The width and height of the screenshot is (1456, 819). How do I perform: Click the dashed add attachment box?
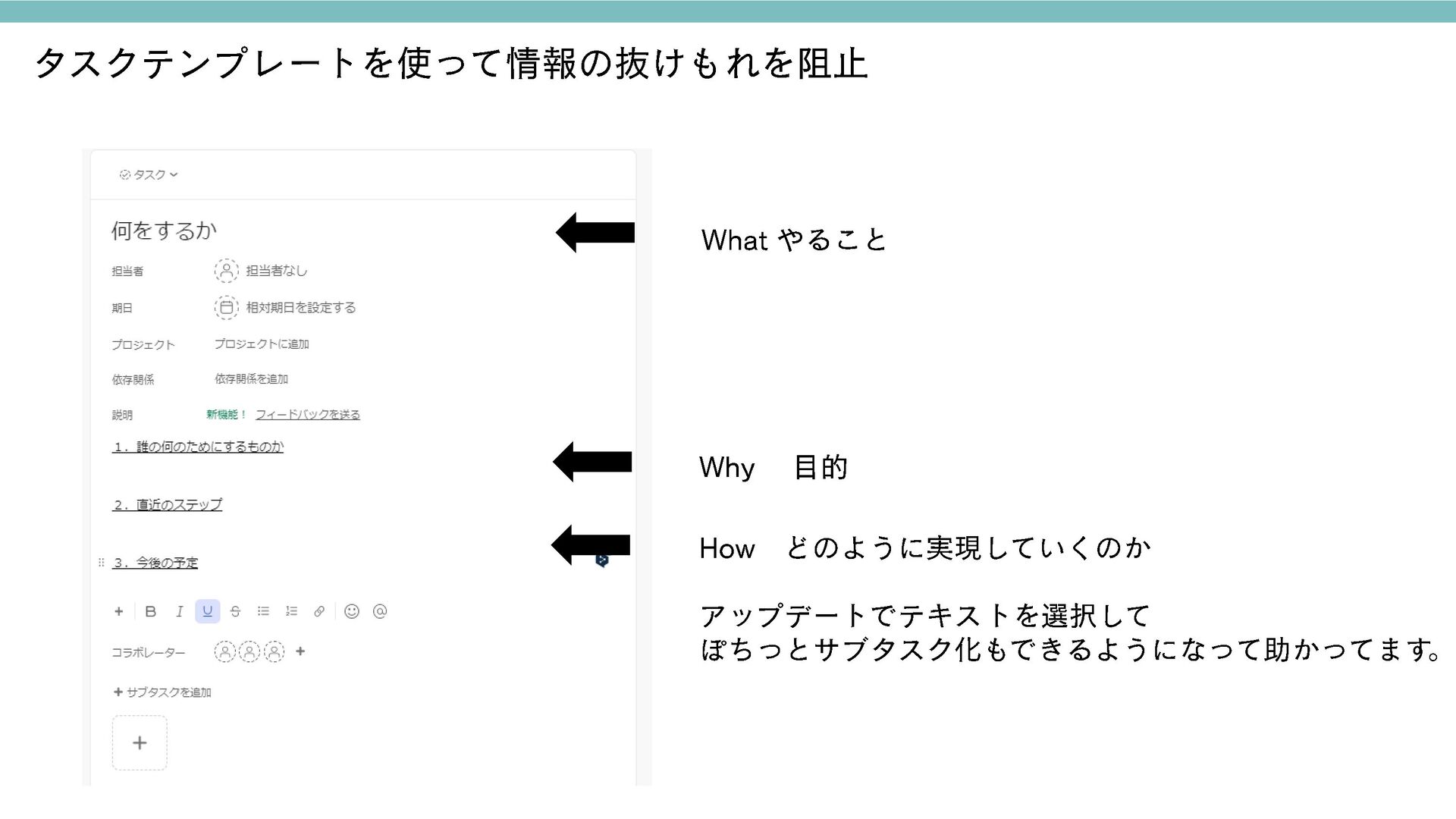pos(140,743)
